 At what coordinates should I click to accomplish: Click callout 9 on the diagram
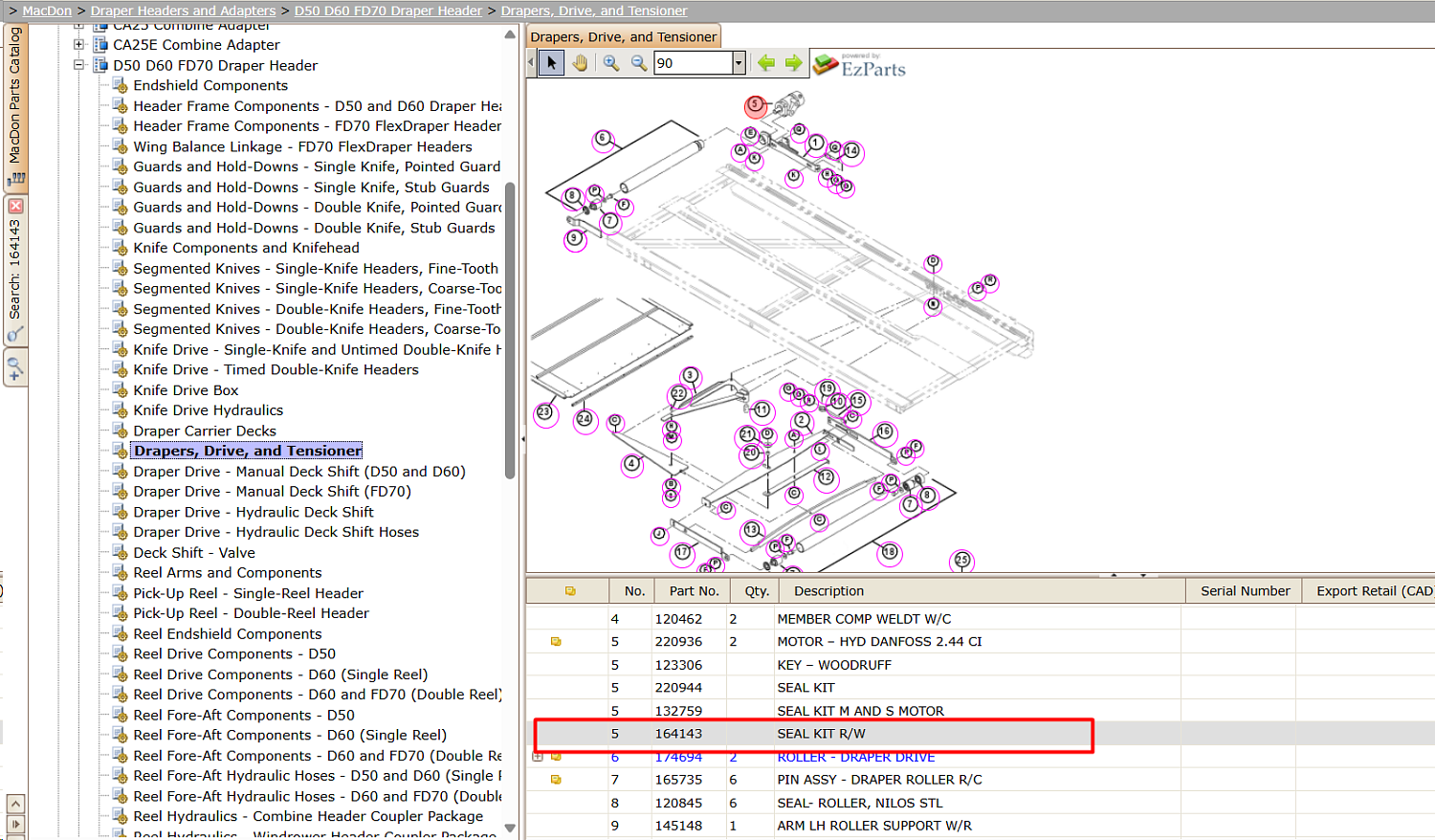click(574, 238)
